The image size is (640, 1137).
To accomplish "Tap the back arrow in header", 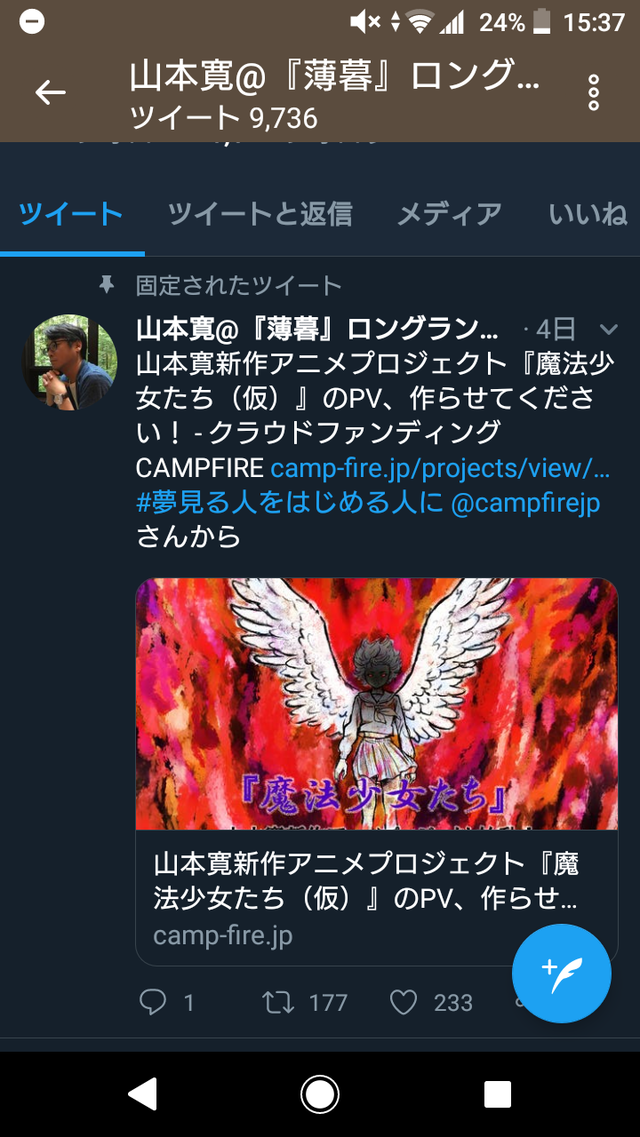I will [x=51, y=92].
